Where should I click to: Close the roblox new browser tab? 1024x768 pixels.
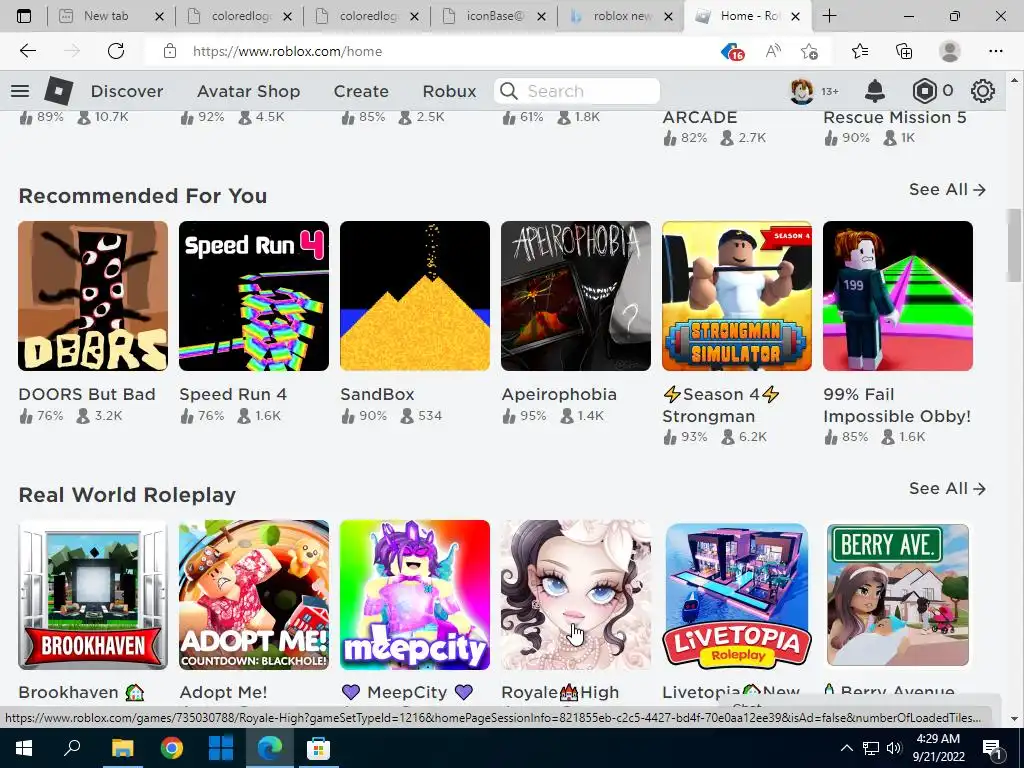pyautogui.click(x=668, y=16)
